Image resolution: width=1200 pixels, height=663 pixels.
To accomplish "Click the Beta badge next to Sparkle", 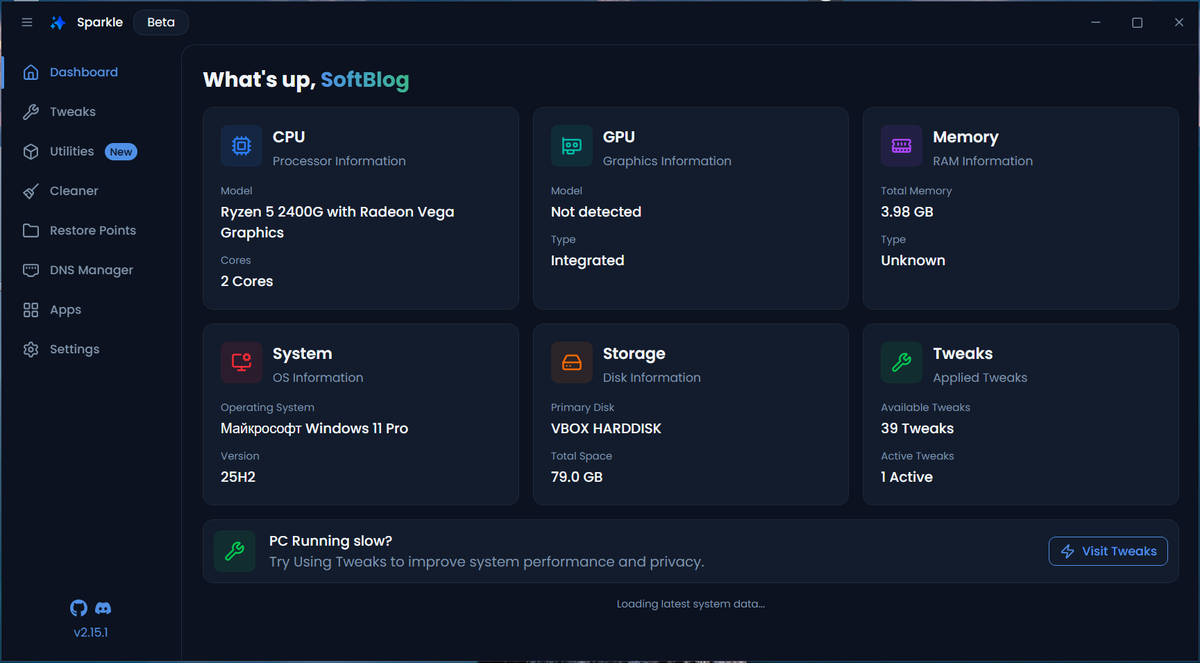I will pos(160,22).
